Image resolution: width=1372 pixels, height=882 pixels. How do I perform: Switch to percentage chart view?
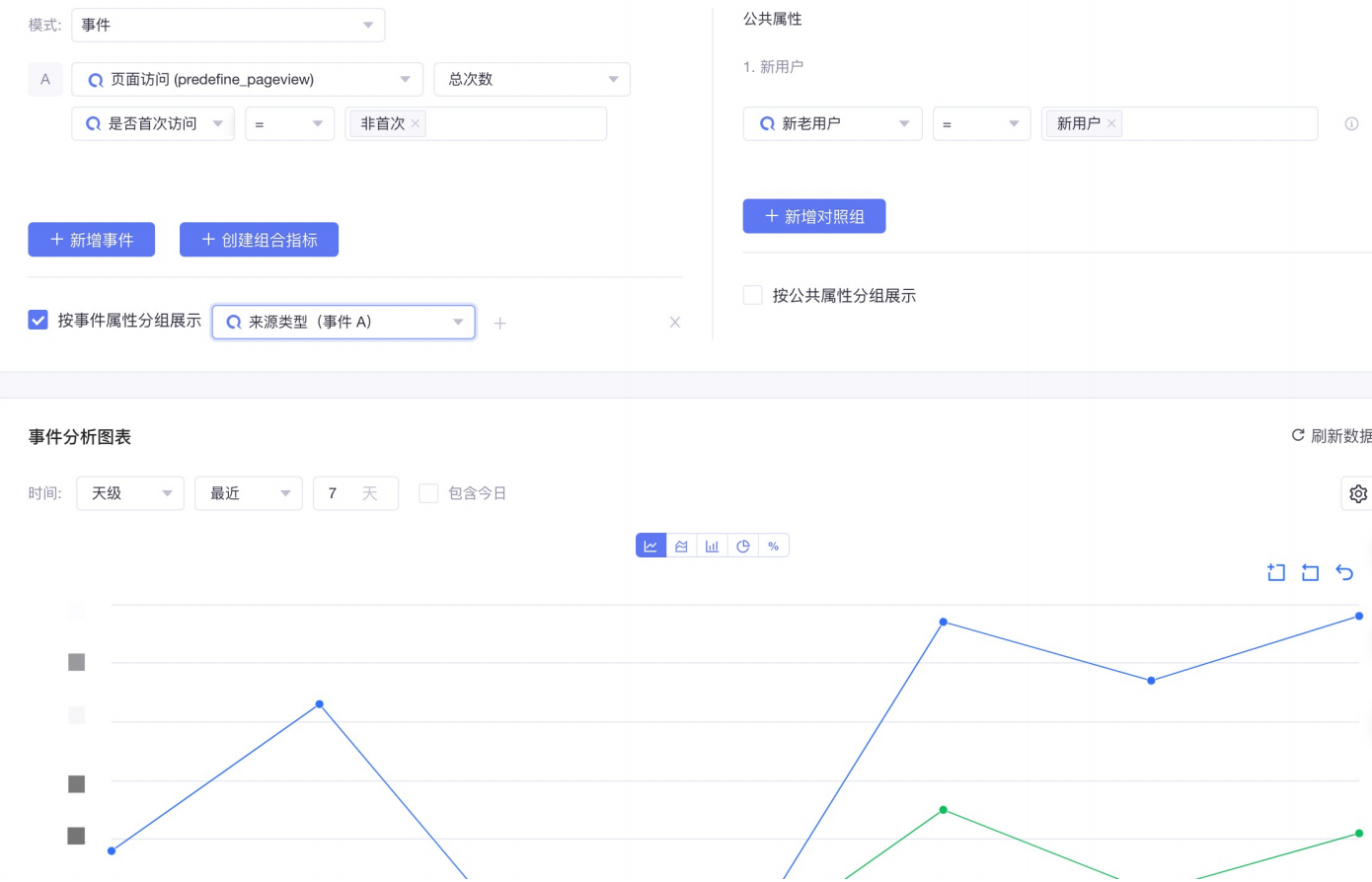click(x=774, y=546)
